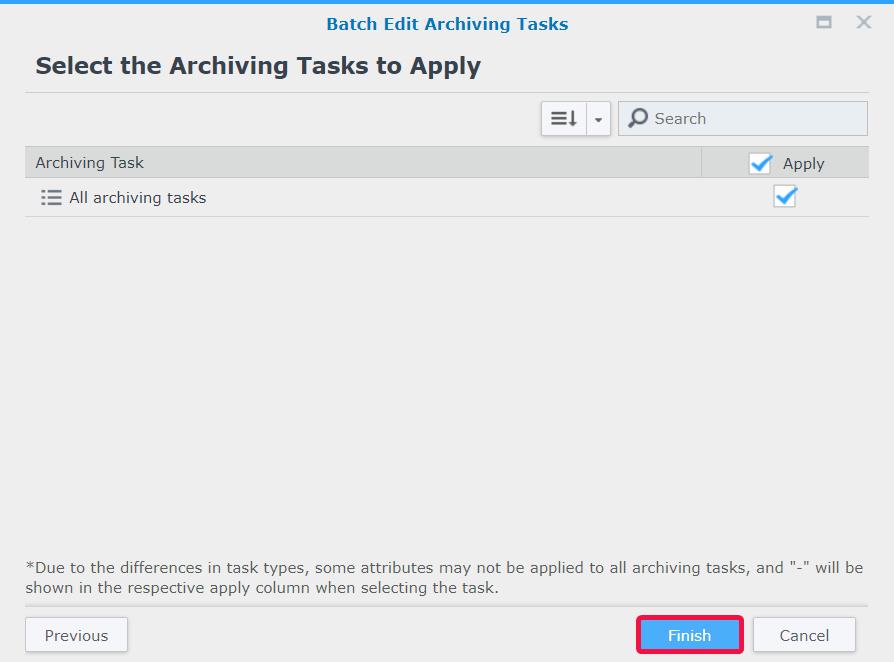
Task: Click the Apply column header label
Action: (x=803, y=164)
